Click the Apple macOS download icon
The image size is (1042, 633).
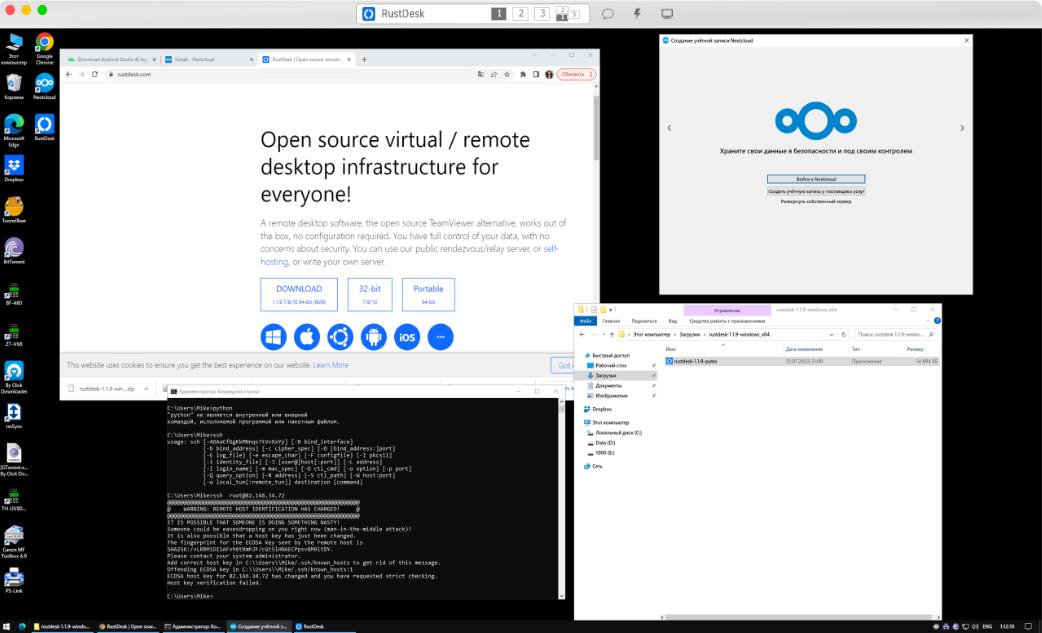point(307,337)
